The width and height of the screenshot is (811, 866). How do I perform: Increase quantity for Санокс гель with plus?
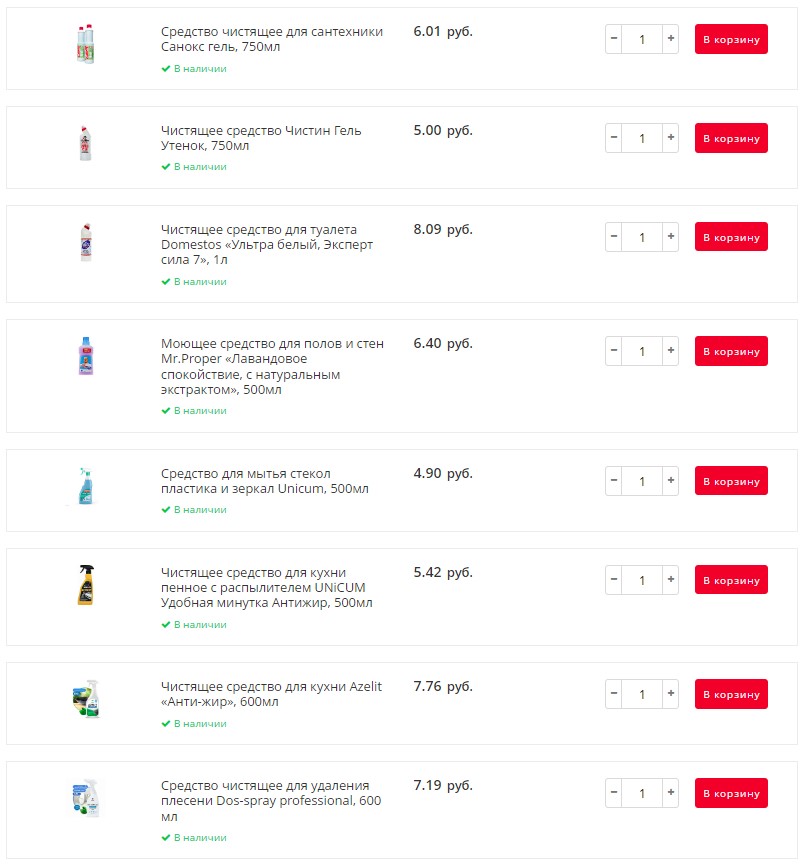tap(670, 39)
